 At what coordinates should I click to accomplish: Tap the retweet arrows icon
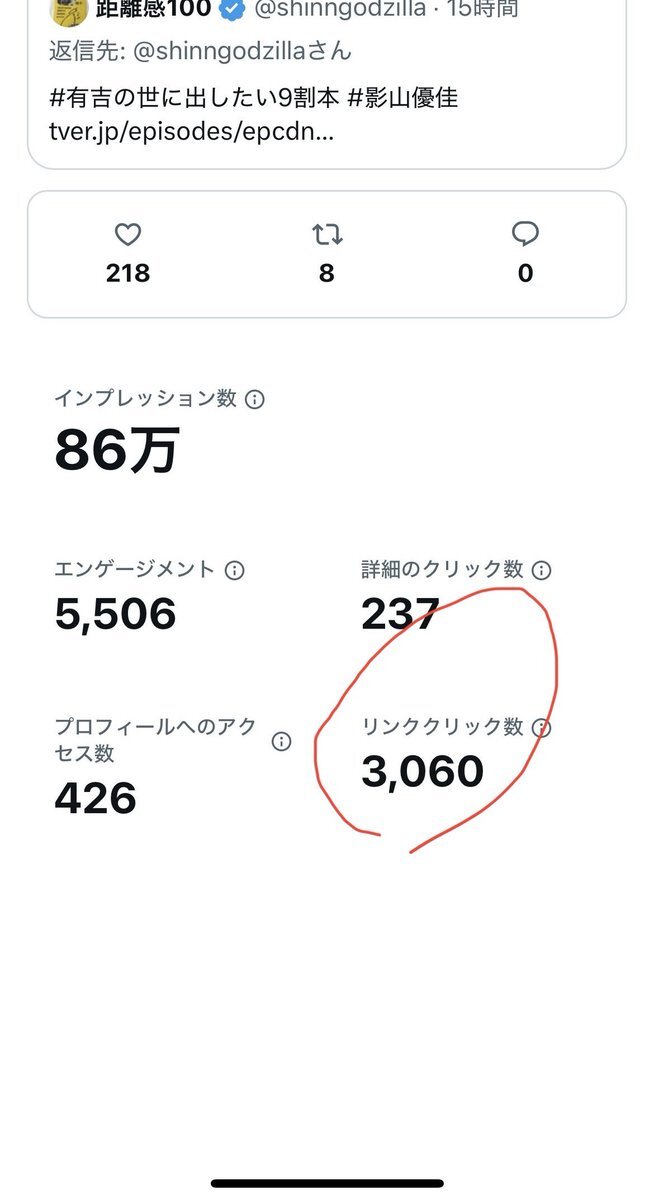[x=326, y=235]
